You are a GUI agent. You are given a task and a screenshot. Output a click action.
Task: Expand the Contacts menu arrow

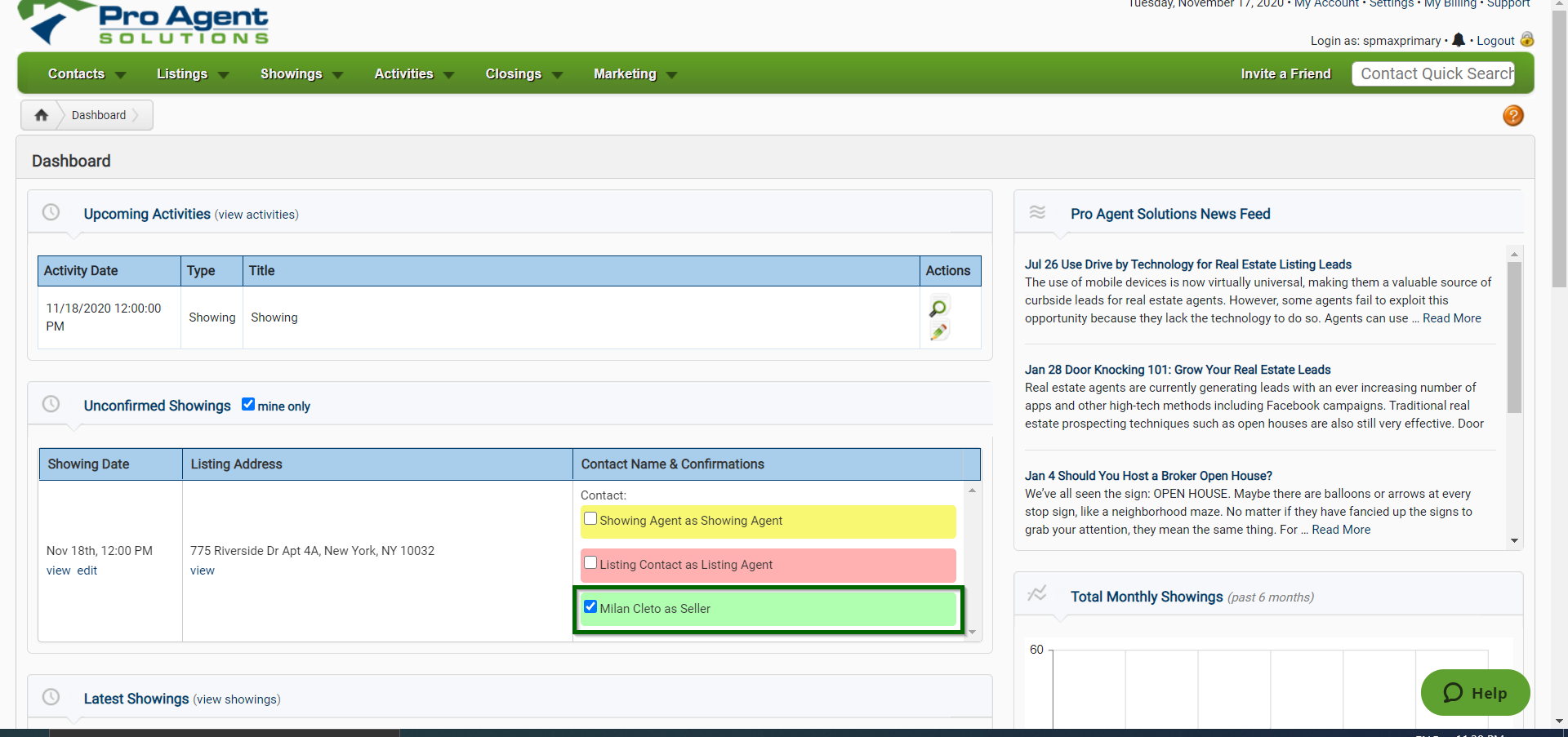click(121, 75)
